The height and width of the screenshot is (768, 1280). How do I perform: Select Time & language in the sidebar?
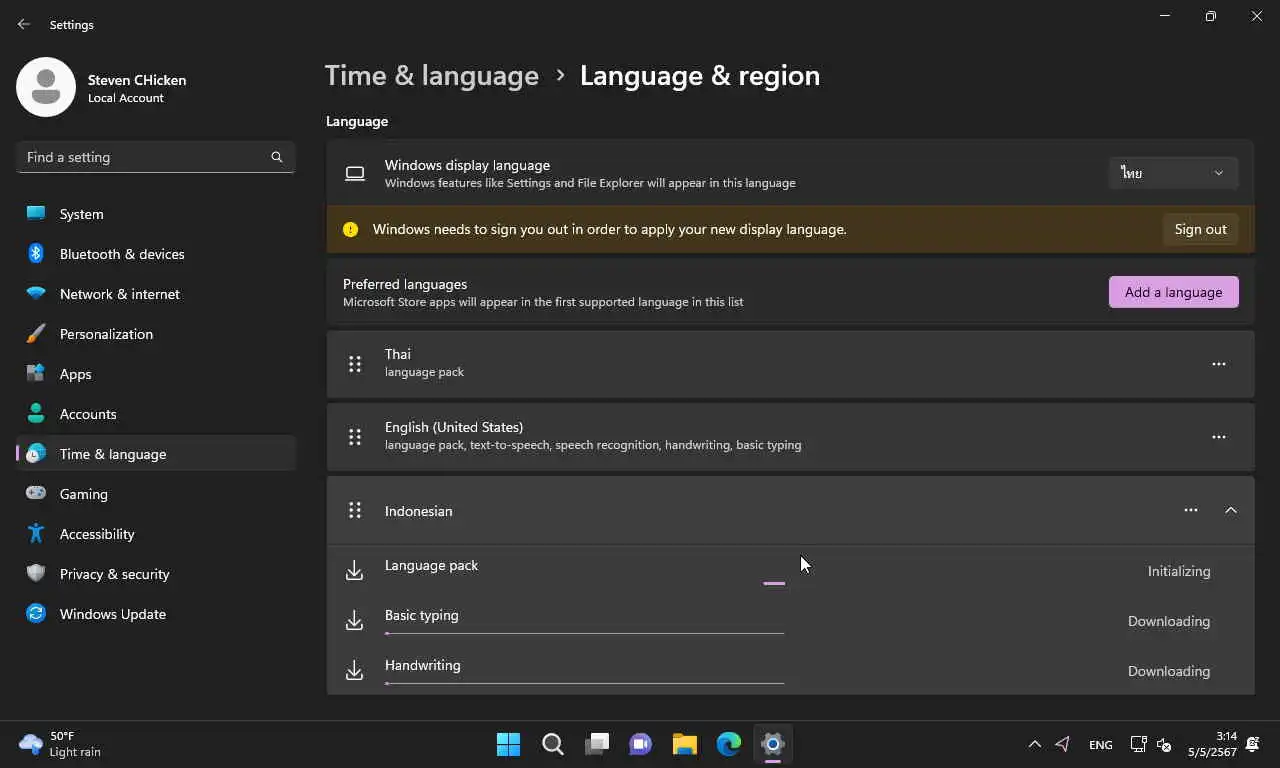pos(157,454)
